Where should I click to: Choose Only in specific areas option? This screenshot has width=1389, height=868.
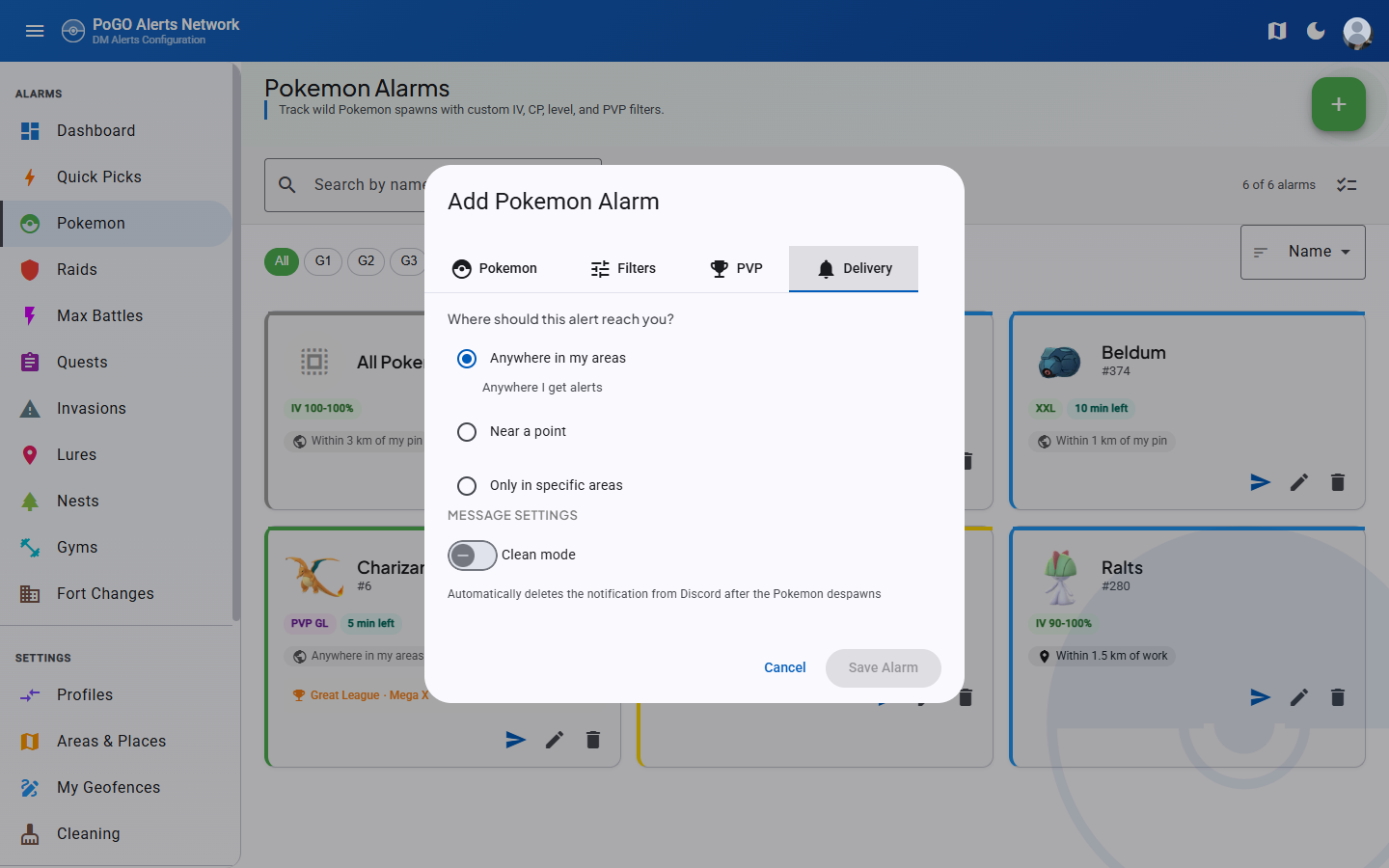pos(467,486)
